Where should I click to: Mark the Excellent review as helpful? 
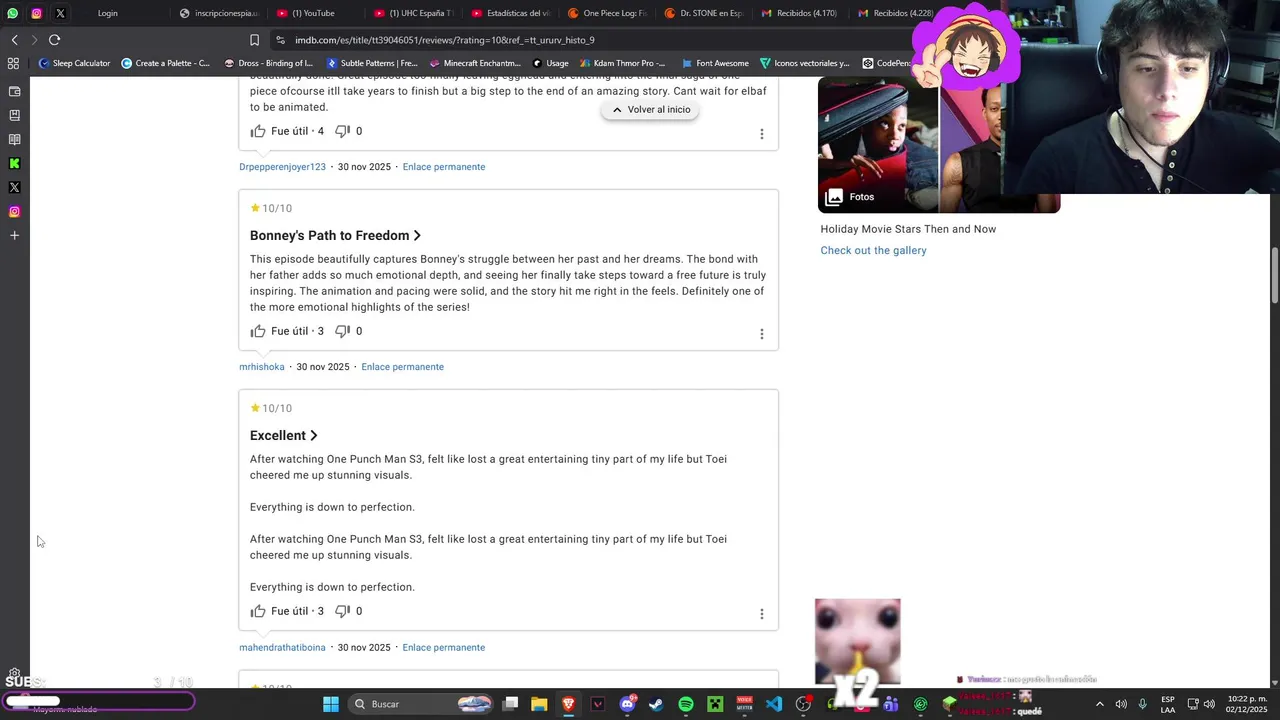pyautogui.click(x=258, y=611)
